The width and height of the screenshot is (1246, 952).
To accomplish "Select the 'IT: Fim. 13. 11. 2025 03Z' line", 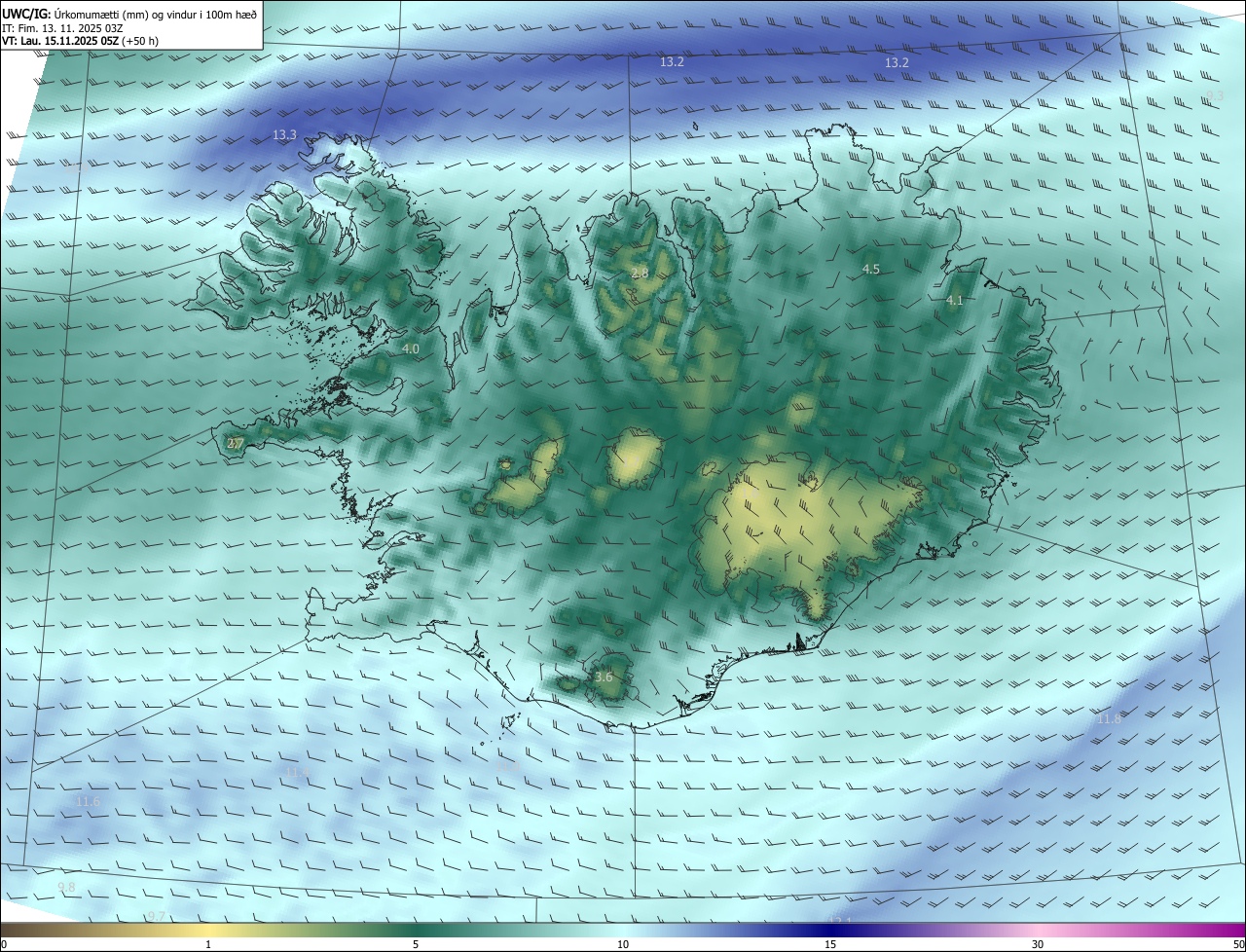I will tap(62, 28).
